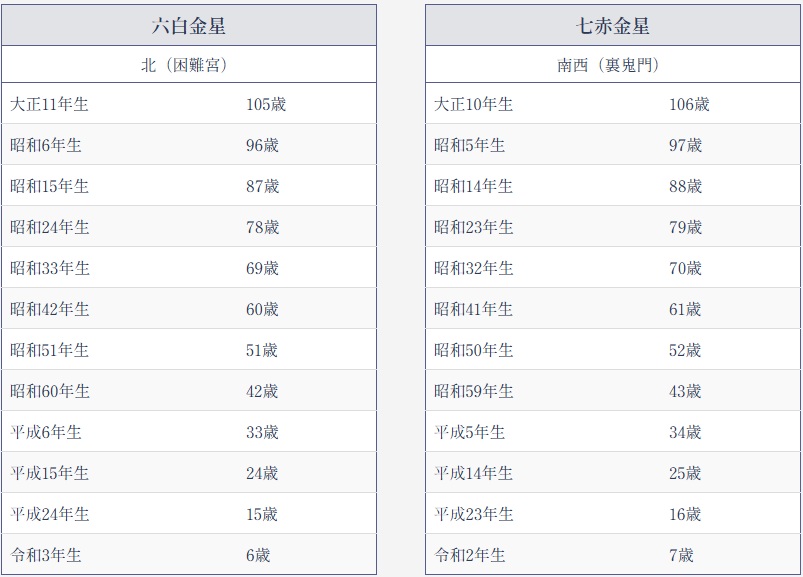Select the 北（困難宮）subheader row
803x577 pixels.
pos(188,65)
